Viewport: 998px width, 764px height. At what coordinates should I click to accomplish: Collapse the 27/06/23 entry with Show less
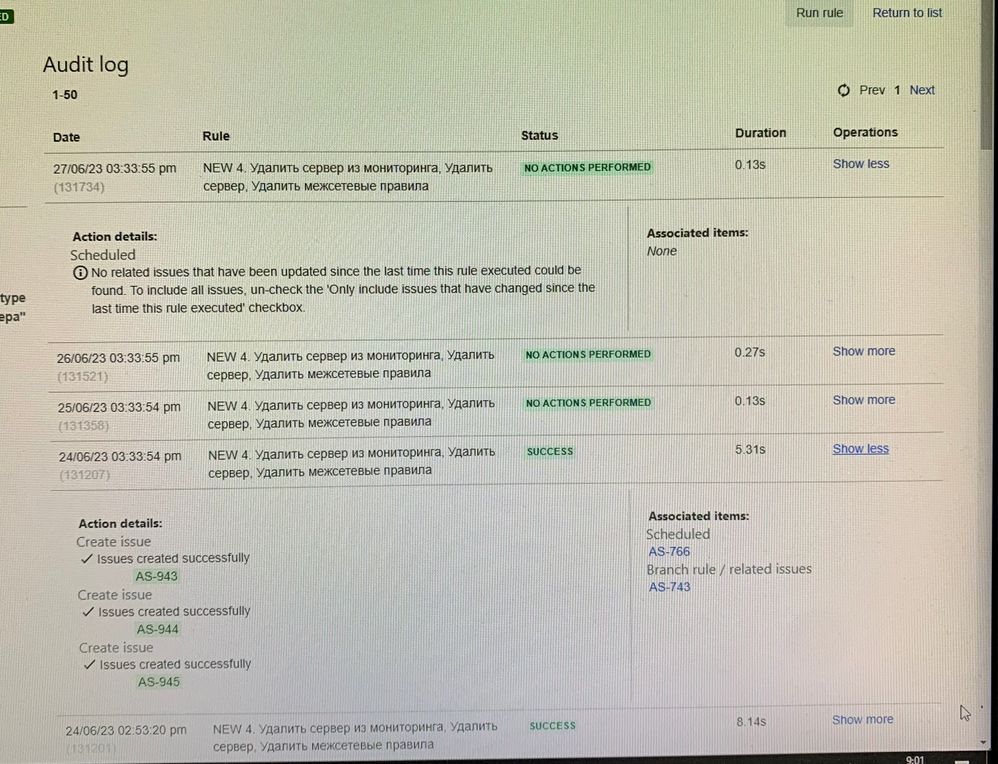(x=861, y=164)
